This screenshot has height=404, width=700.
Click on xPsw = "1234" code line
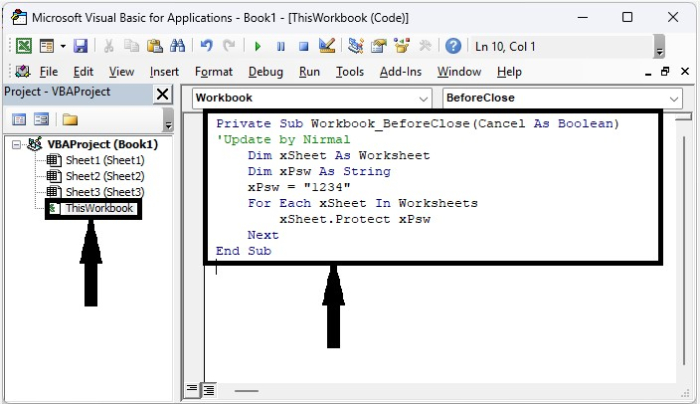pyautogui.click(x=299, y=187)
